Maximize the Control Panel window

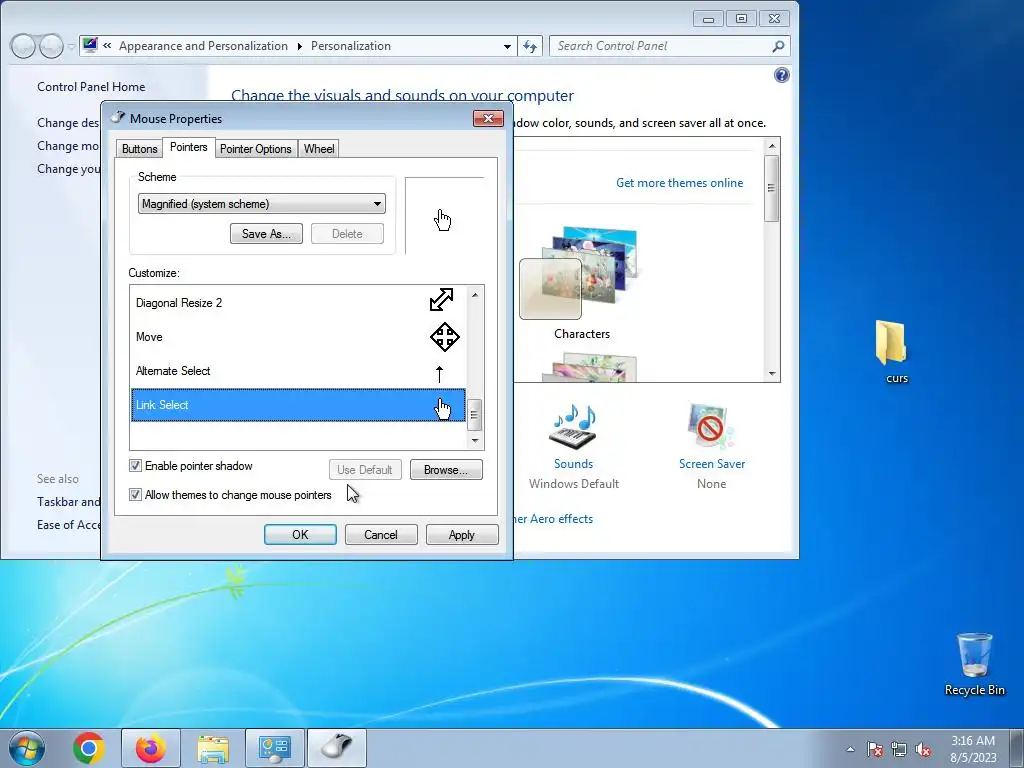(741, 18)
